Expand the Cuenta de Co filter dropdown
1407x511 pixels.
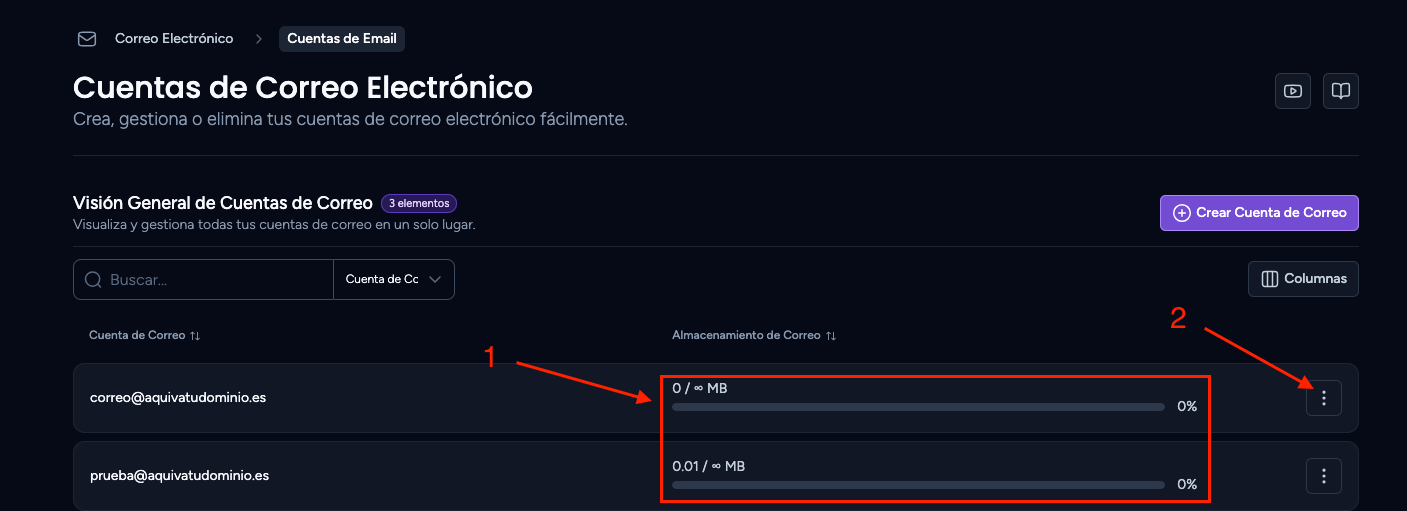coord(394,280)
